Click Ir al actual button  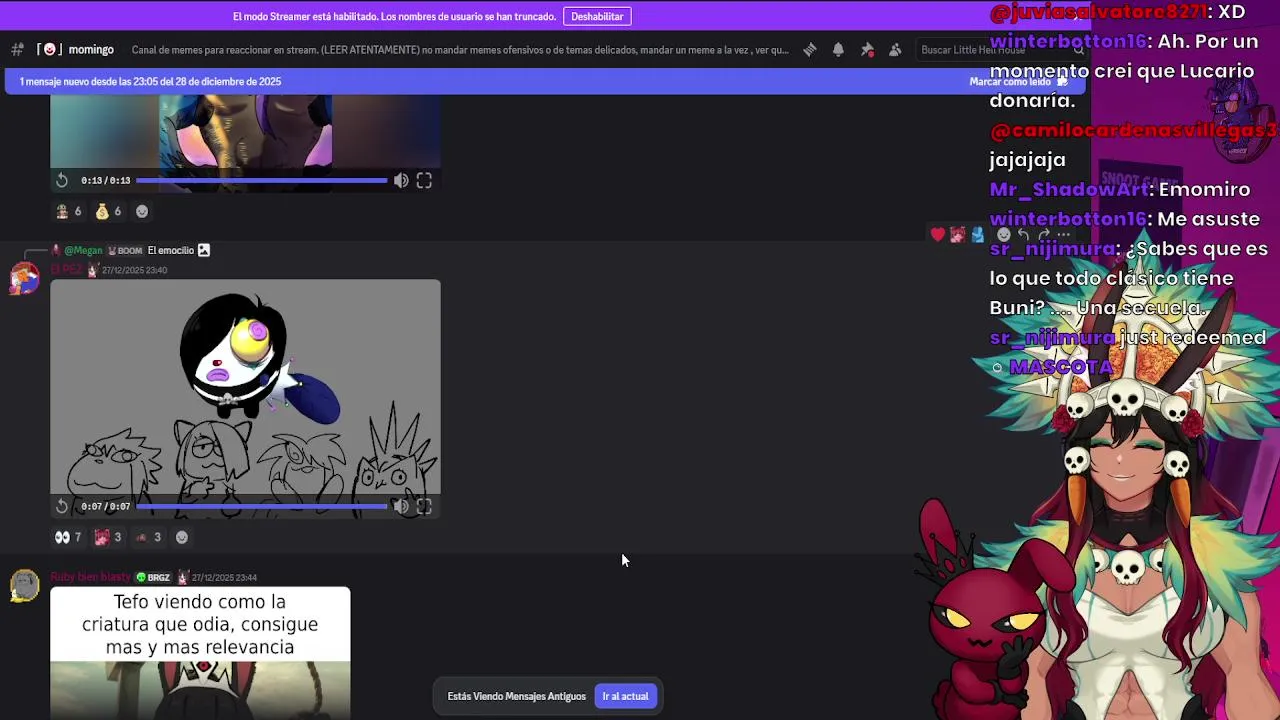pyautogui.click(x=625, y=696)
